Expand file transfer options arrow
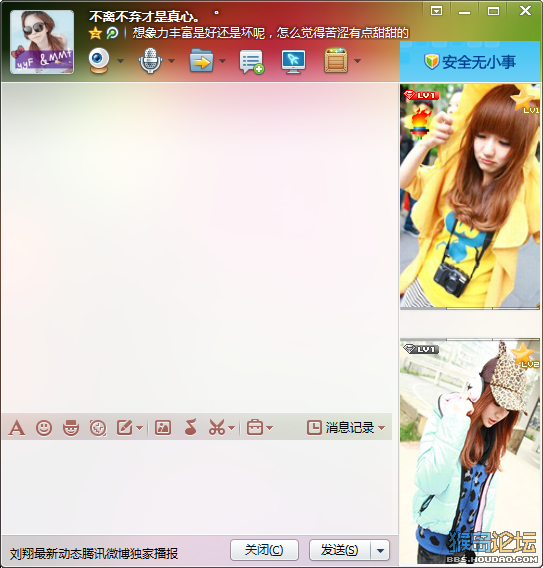 tap(222, 61)
